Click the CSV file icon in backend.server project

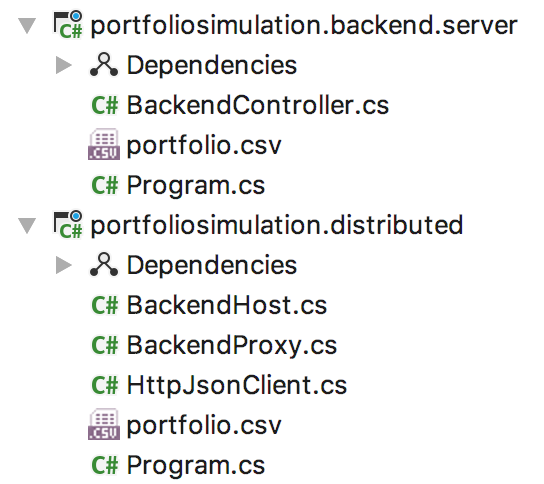tap(104, 144)
